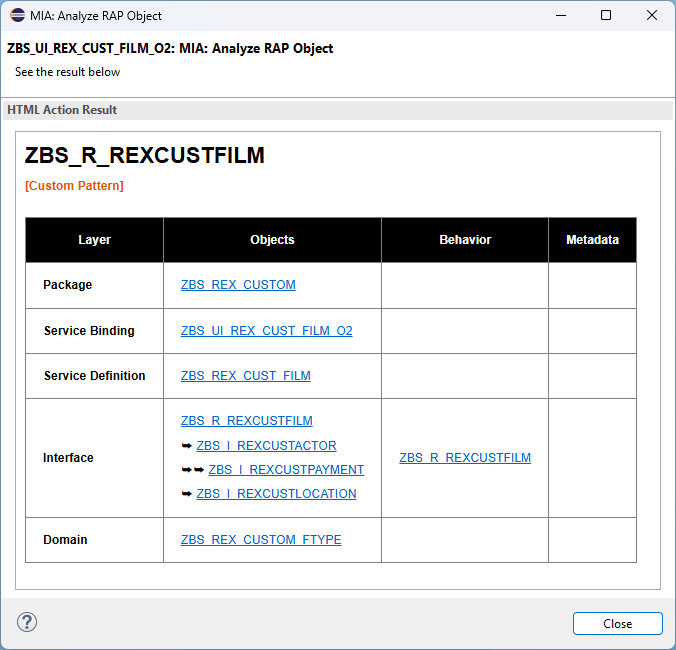The image size is (676, 650).
Task: Open the ZBS_I_REXCUSTLOCATION interface link
Action: (276, 494)
